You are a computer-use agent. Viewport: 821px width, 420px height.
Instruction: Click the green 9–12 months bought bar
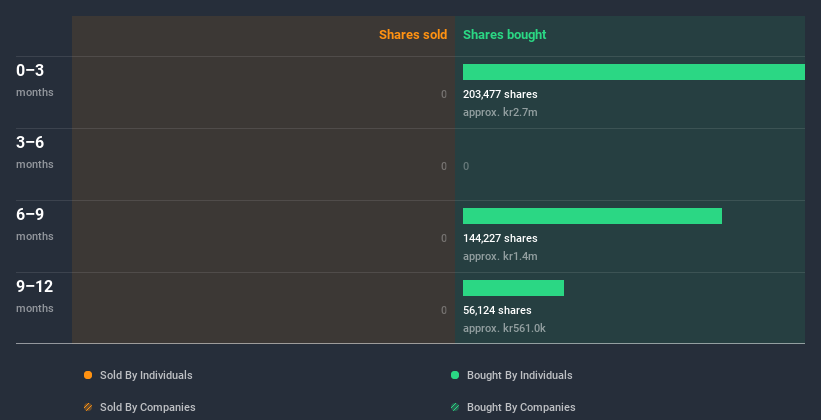pyautogui.click(x=513, y=288)
